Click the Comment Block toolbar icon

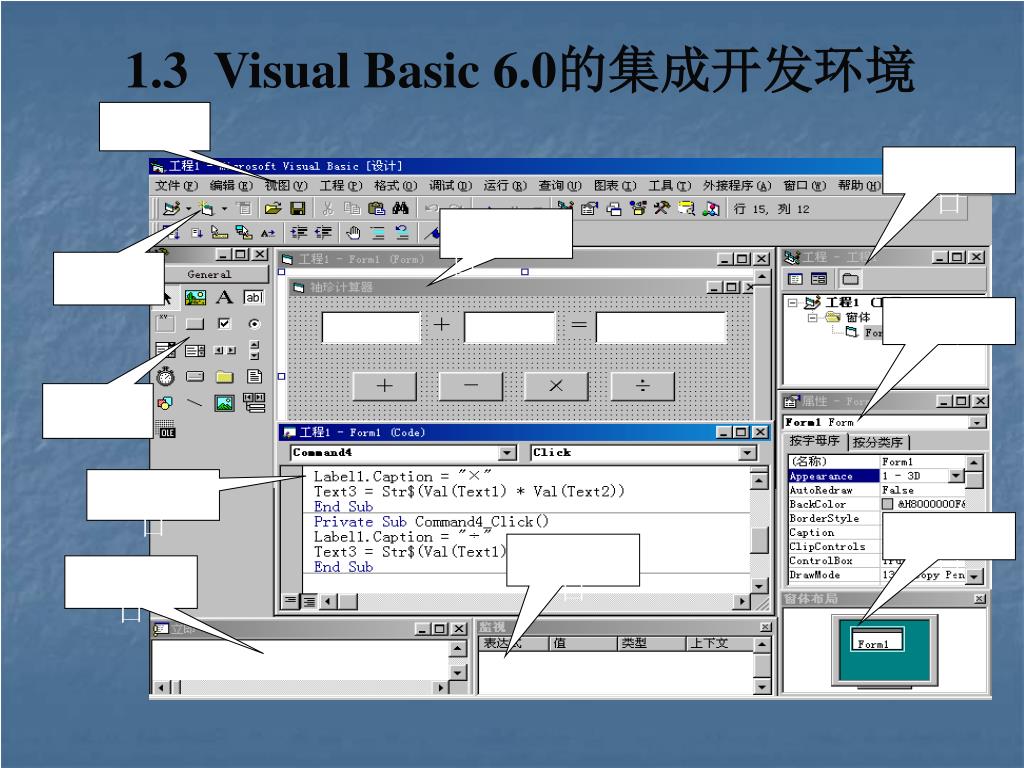point(377,232)
